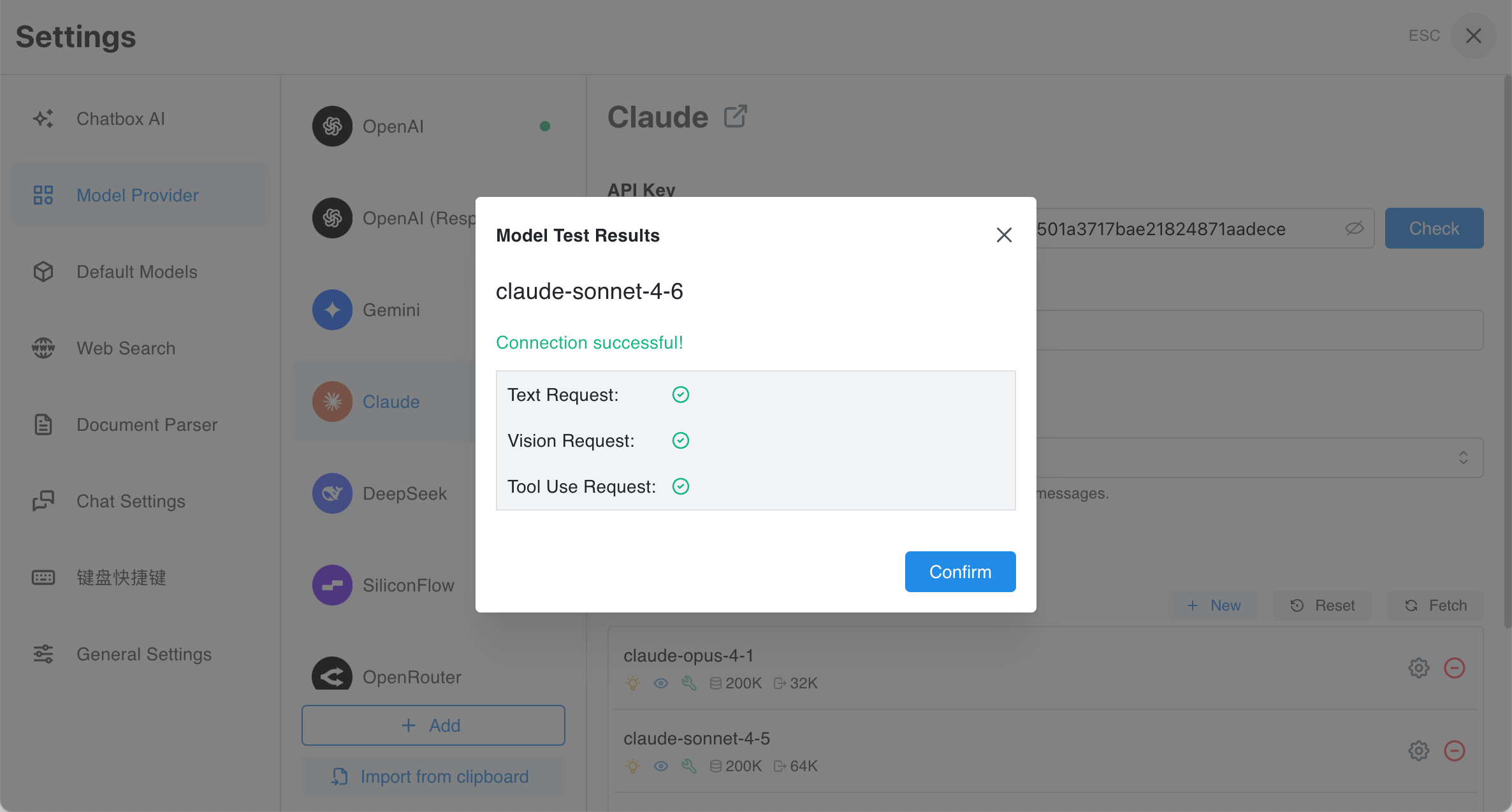
Task: Reset the model list
Action: (x=1322, y=605)
